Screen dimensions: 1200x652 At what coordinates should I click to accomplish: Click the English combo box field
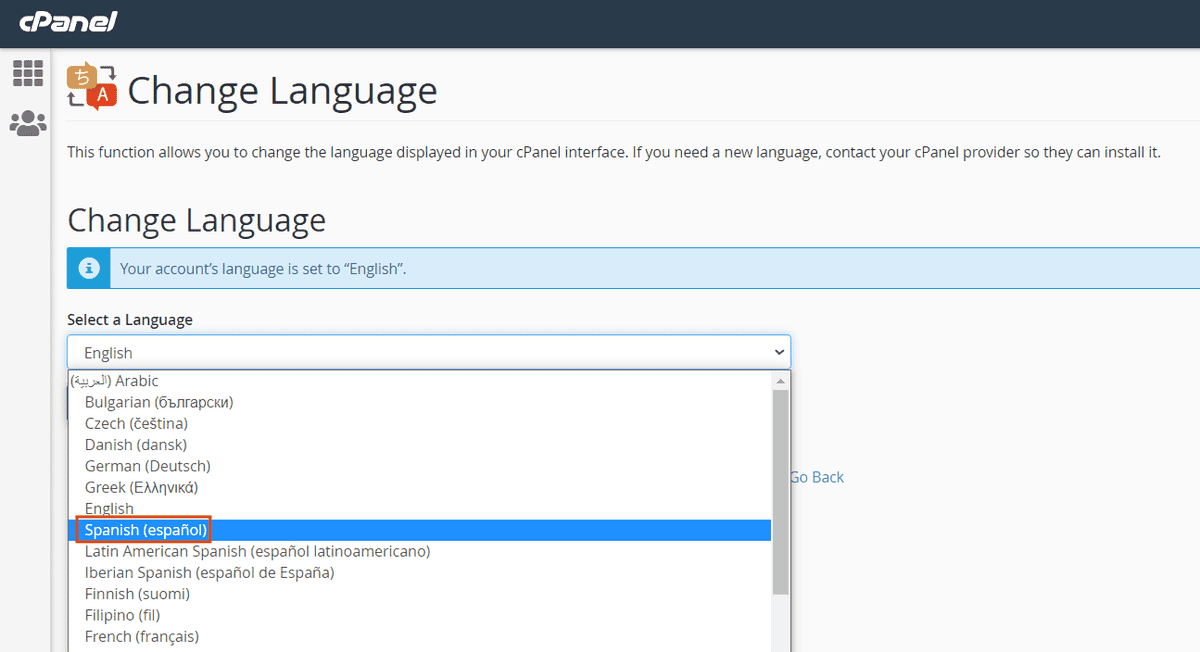[400, 352]
